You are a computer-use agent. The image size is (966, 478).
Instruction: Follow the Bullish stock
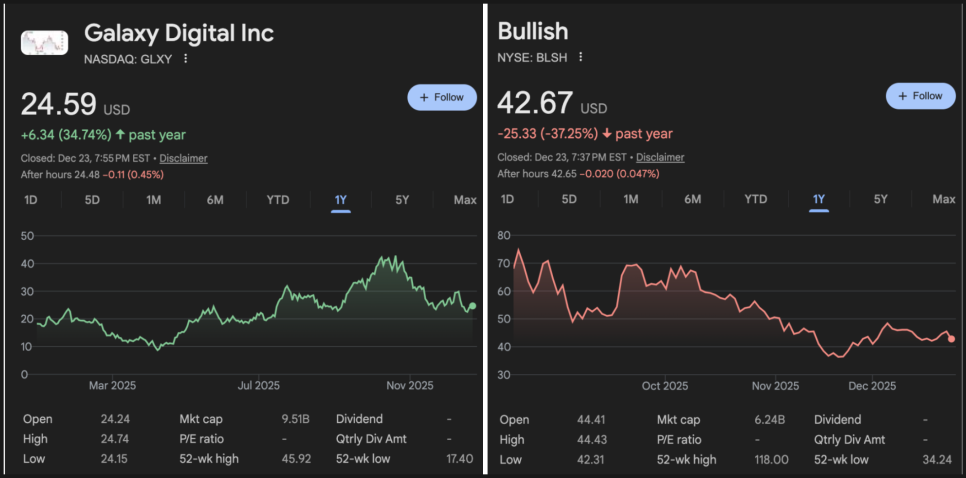coord(920,96)
